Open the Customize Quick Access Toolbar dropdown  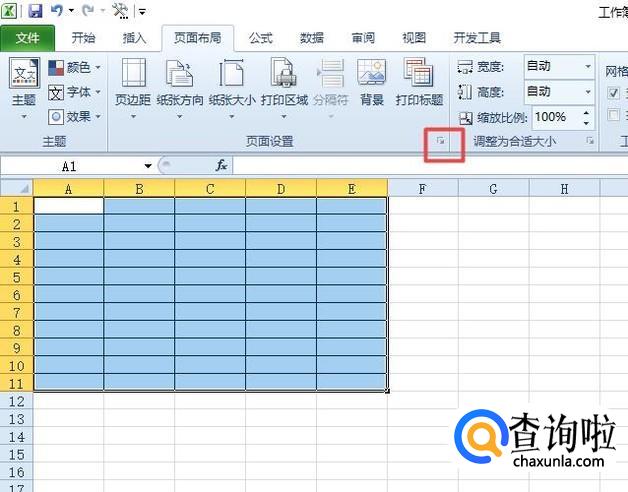(x=142, y=12)
